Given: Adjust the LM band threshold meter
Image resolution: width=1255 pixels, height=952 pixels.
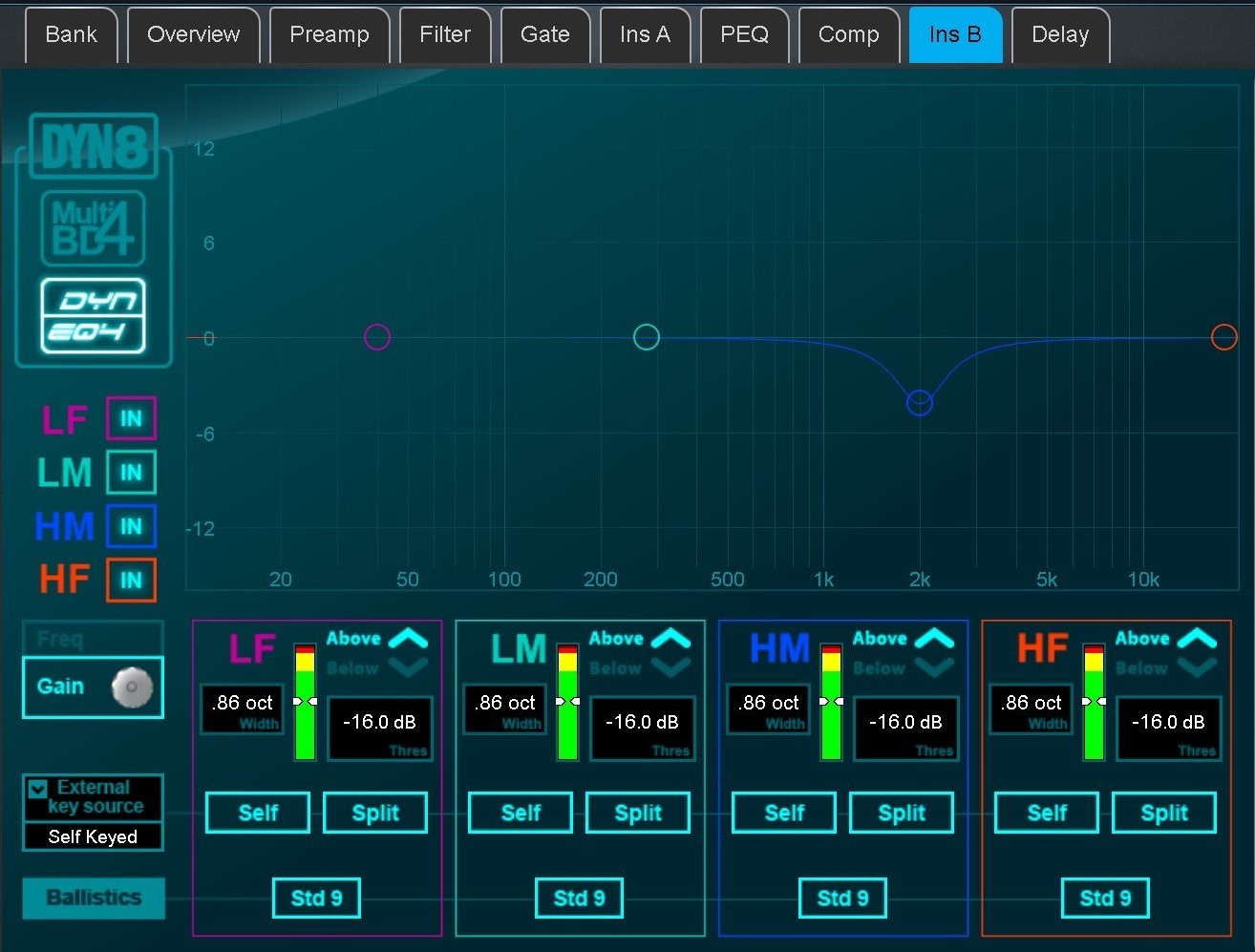Looking at the screenshot, I should tap(567, 702).
